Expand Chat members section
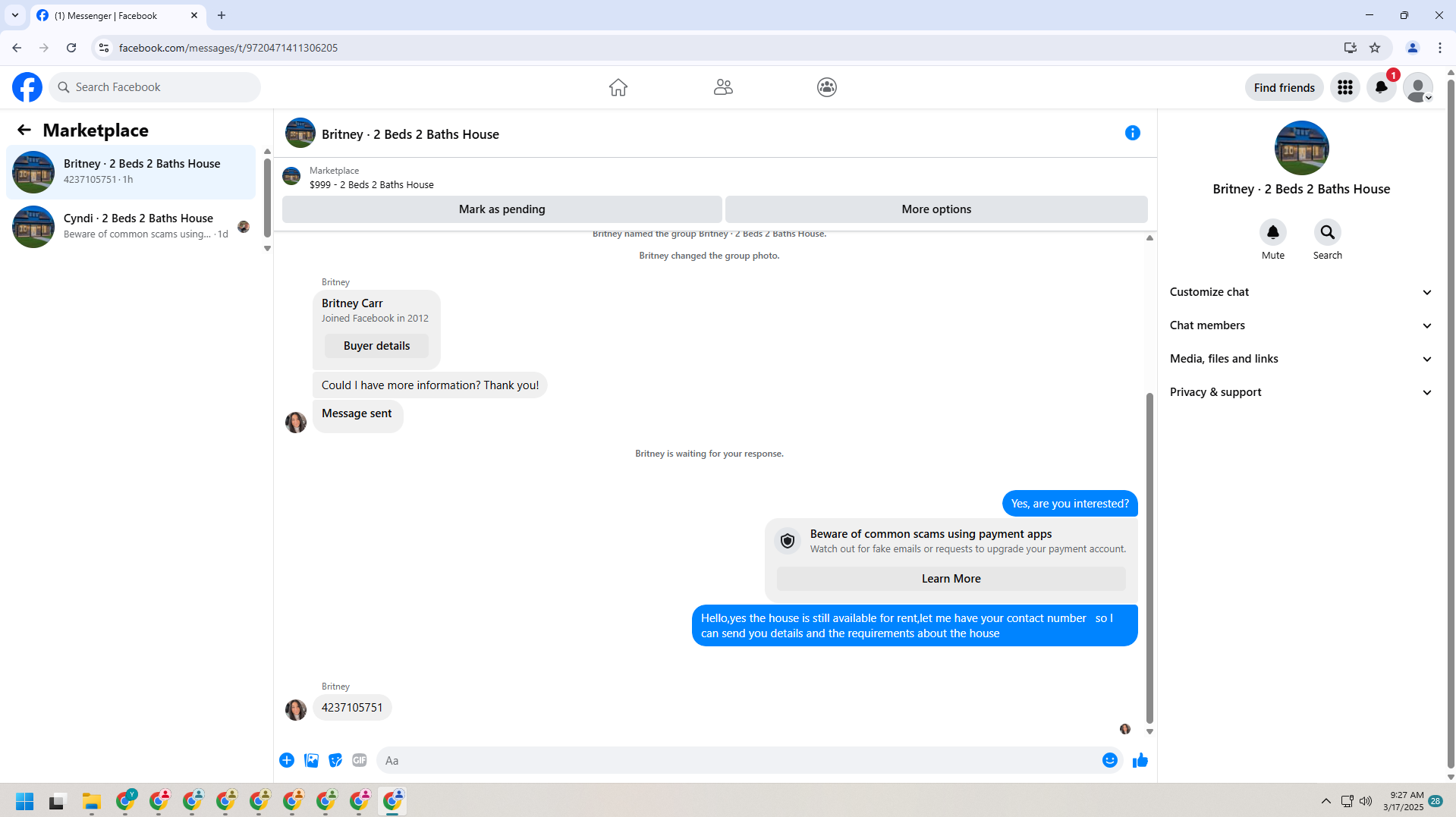The height and width of the screenshot is (817, 1456). (x=1301, y=325)
